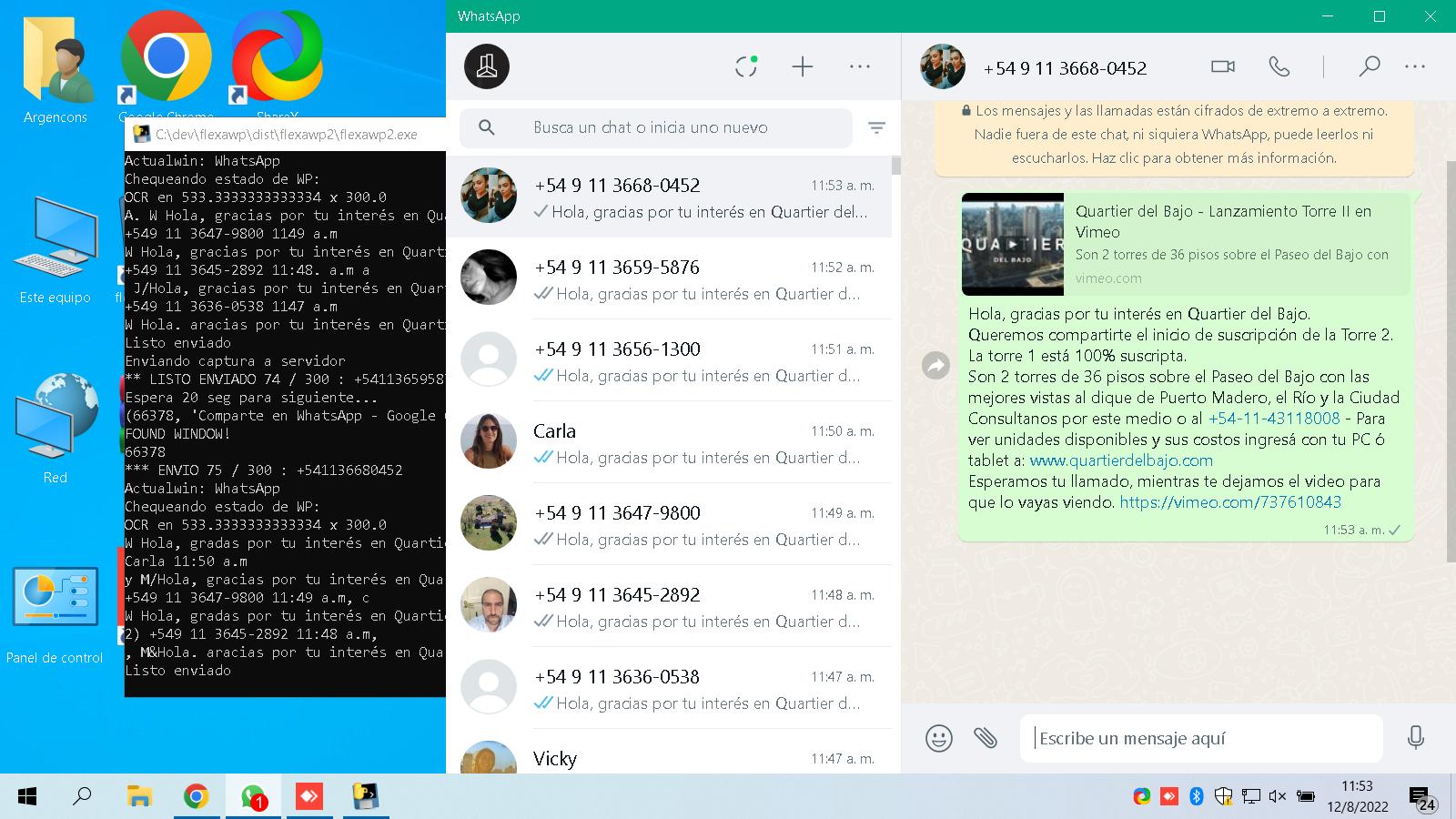Open chat with +54 9 11 3645-2892
The width and height of the screenshot is (1456, 819).
click(669, 606)
